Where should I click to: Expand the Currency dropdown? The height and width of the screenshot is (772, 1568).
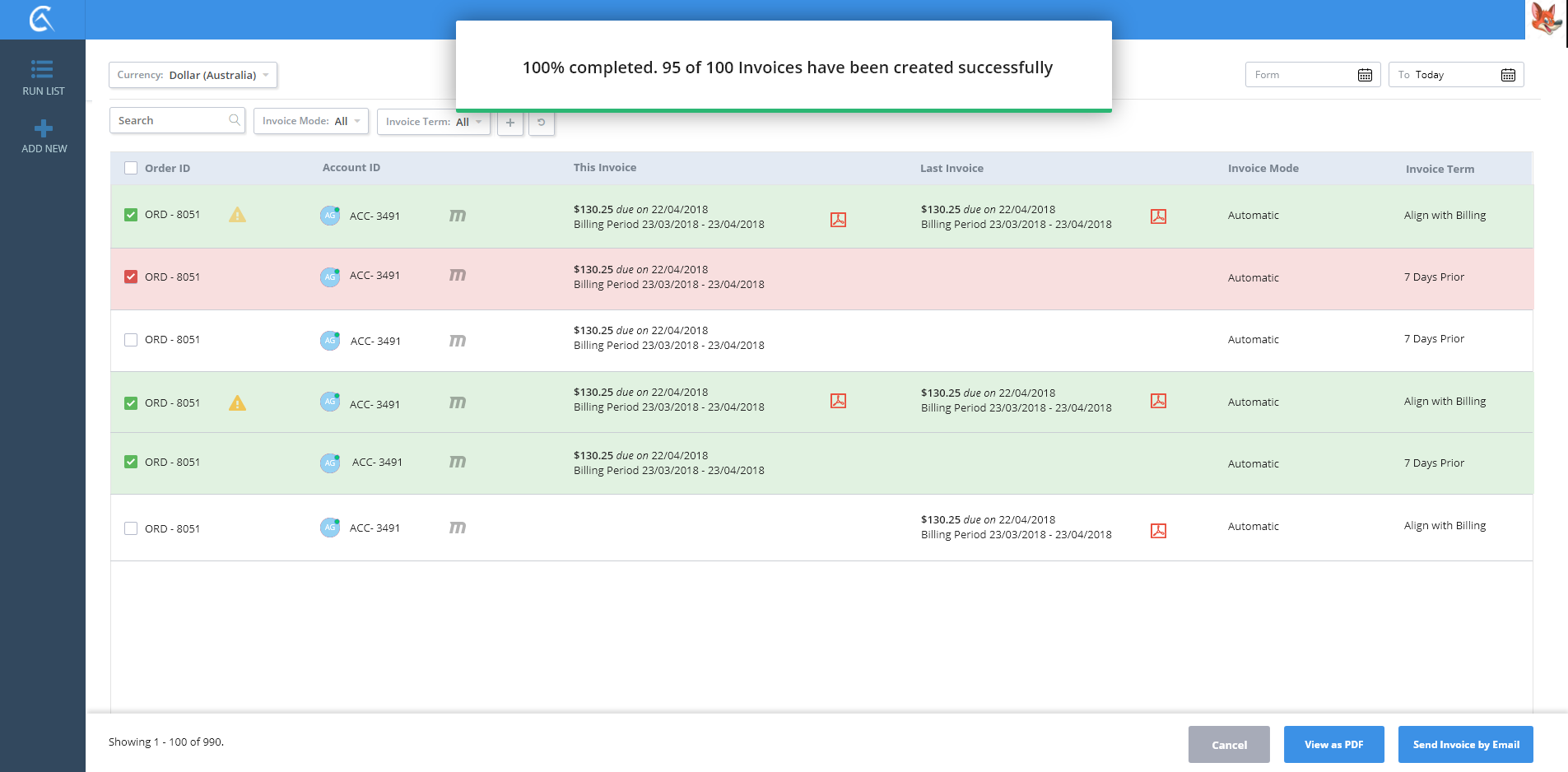(193, 75)
